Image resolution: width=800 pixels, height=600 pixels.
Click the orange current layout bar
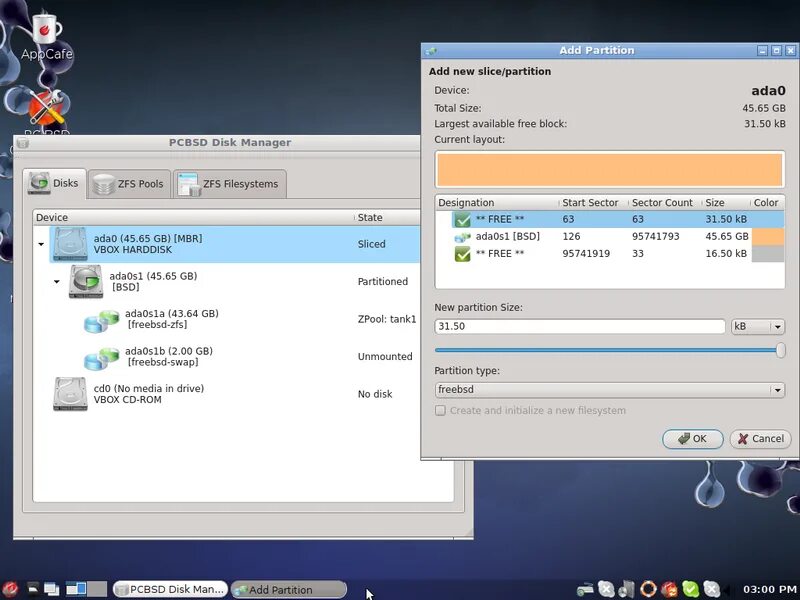[609, 169]
